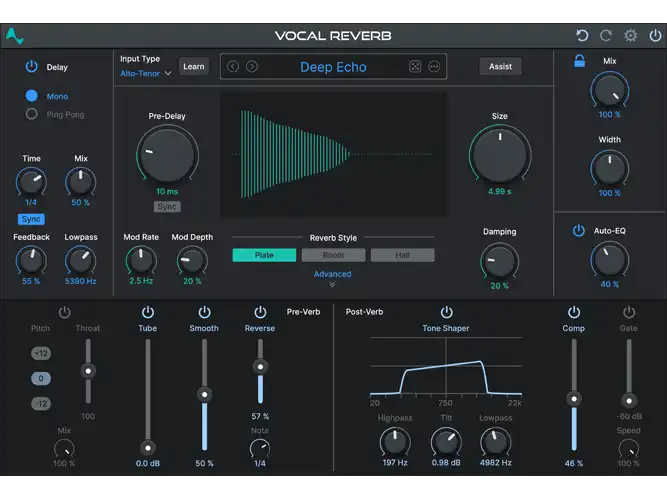Toggle the Delay power button
The height and width of the screenshot is (500, 667).
(31, 66)
